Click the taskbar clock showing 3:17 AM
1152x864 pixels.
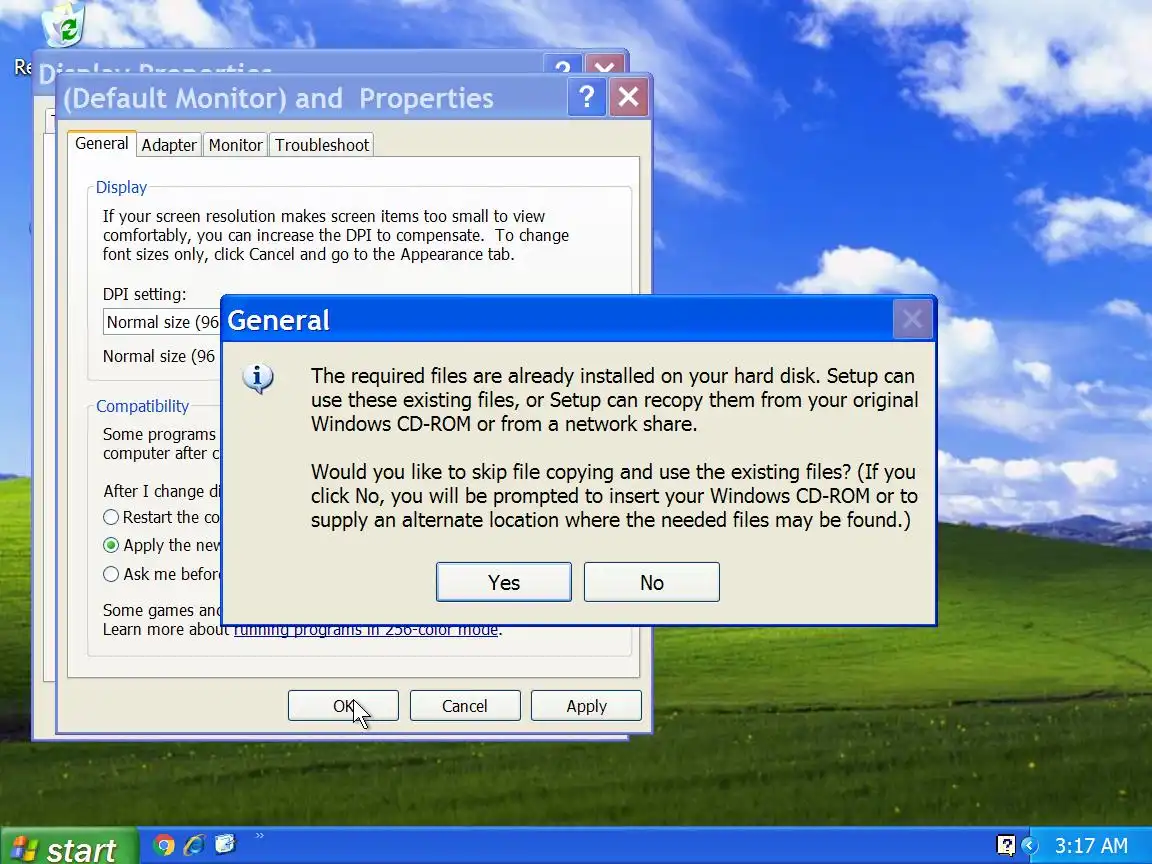click(1091, 846)
